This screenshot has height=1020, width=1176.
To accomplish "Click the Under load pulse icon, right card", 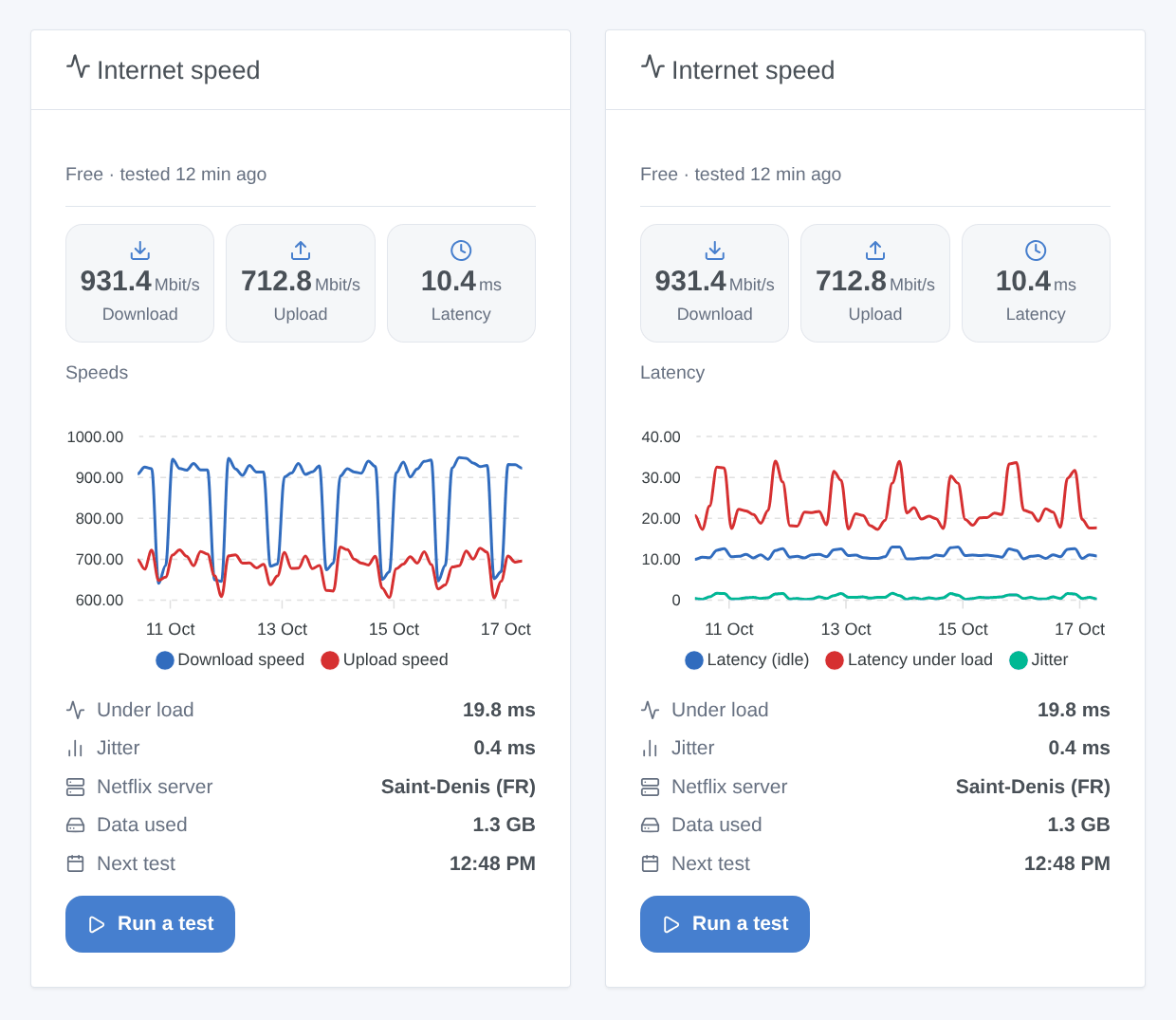I will (x=651, y=710).
